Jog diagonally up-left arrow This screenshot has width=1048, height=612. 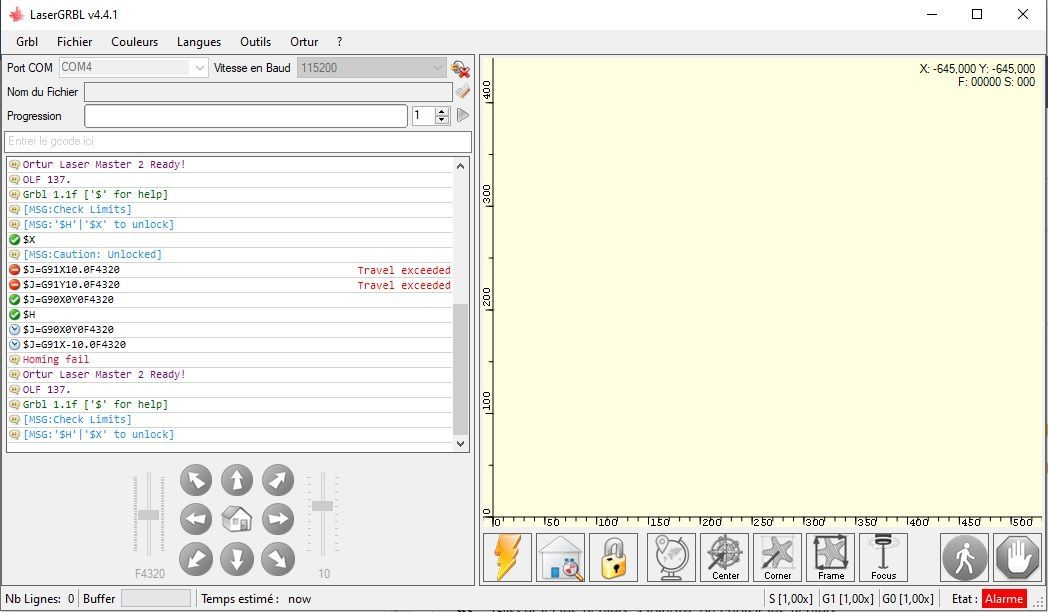196,480
